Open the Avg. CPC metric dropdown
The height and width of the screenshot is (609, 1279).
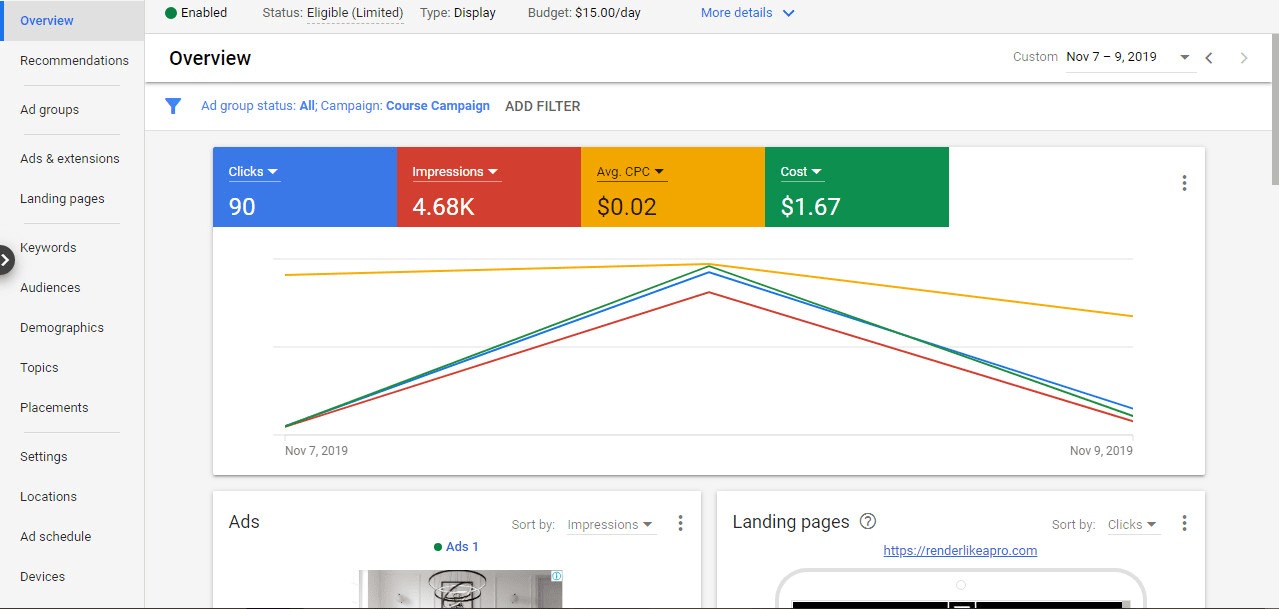631,172
